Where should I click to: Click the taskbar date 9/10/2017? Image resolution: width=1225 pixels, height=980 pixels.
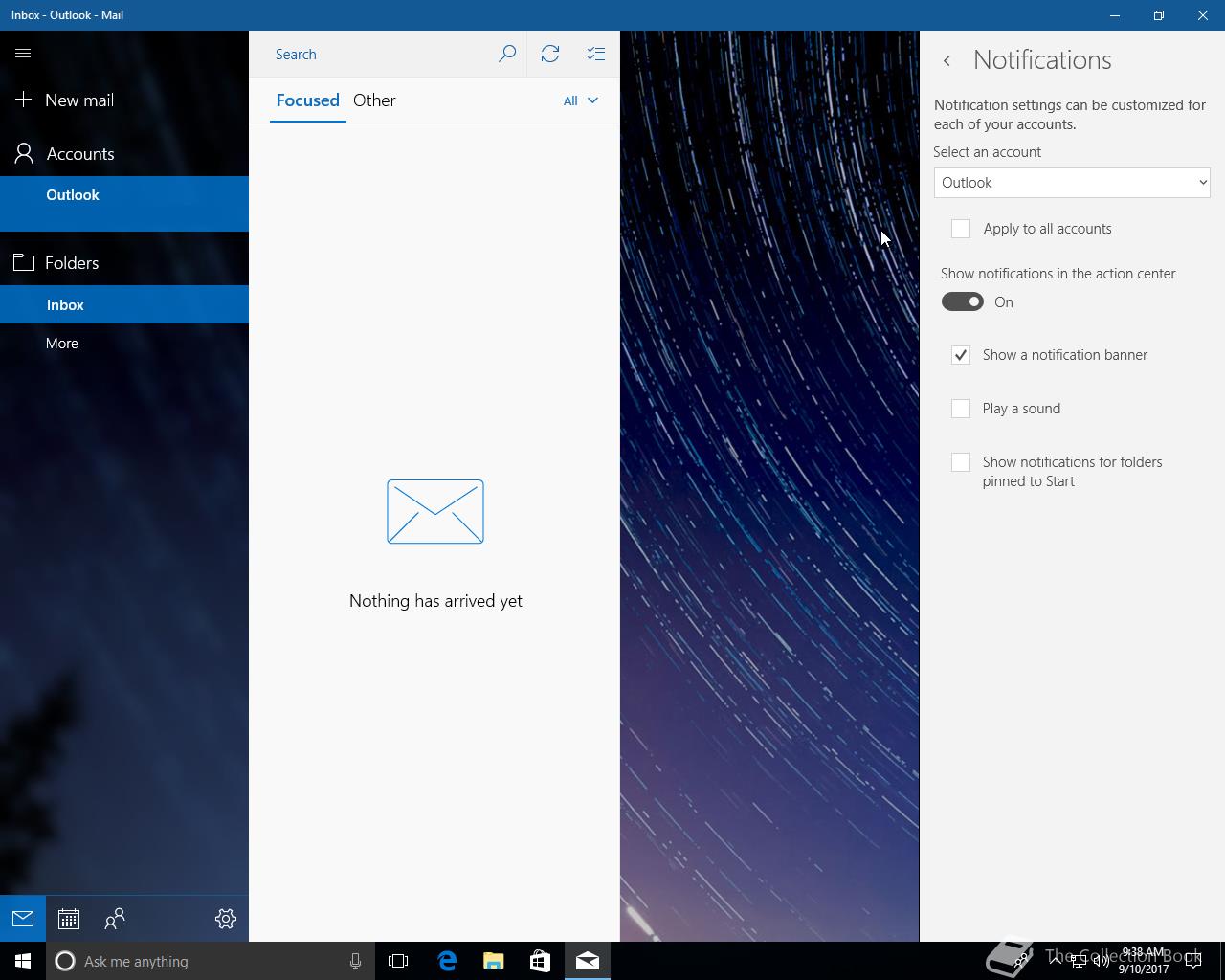click(1144, 969)
